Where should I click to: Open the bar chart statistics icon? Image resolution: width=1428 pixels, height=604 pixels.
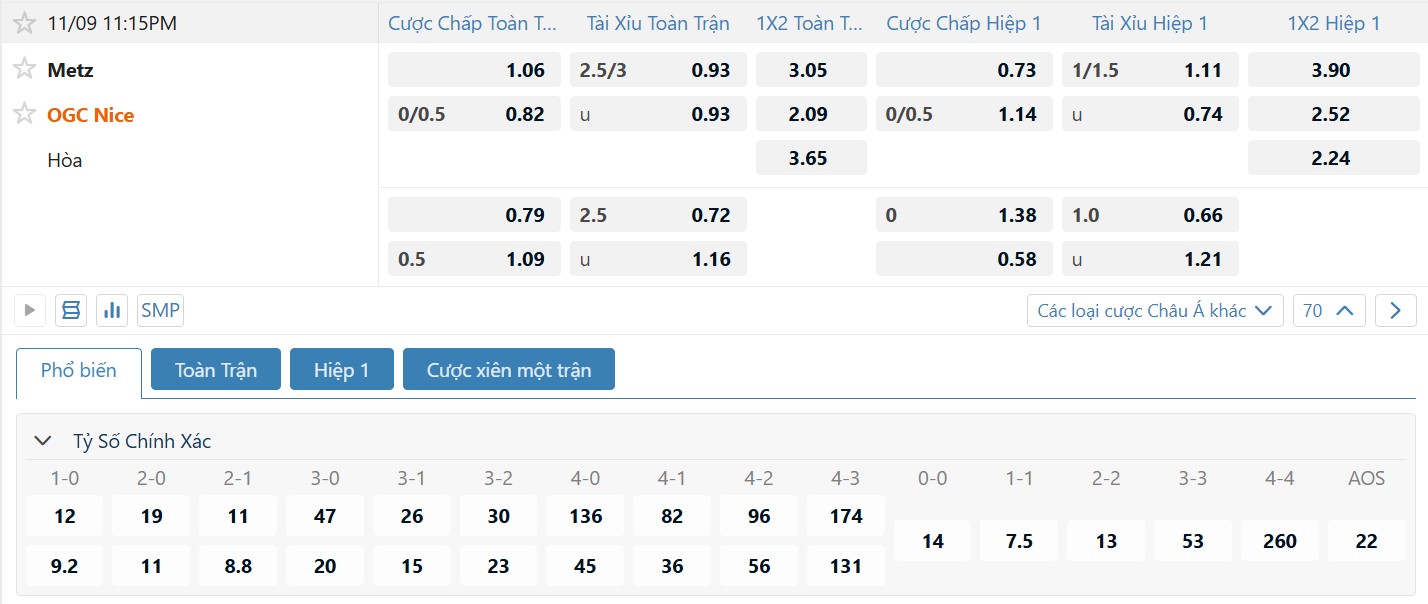coord(112,310)
